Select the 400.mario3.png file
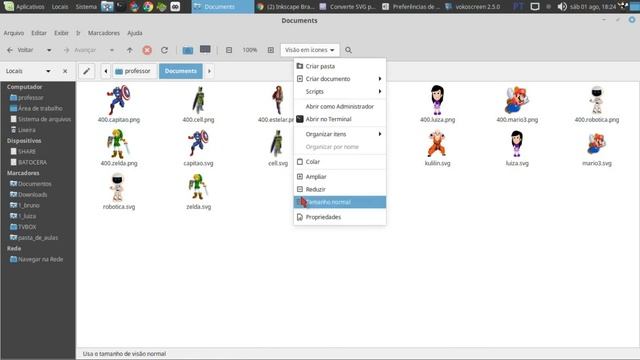 pos(517,104)
